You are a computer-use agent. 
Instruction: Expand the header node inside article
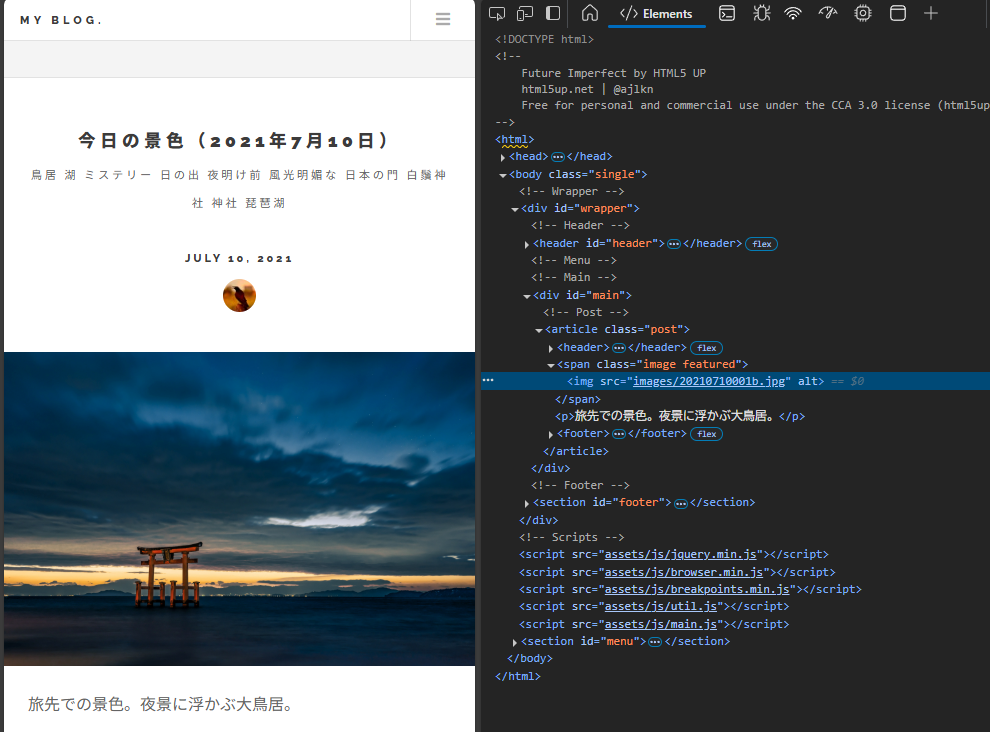click(x=551, y=349)
